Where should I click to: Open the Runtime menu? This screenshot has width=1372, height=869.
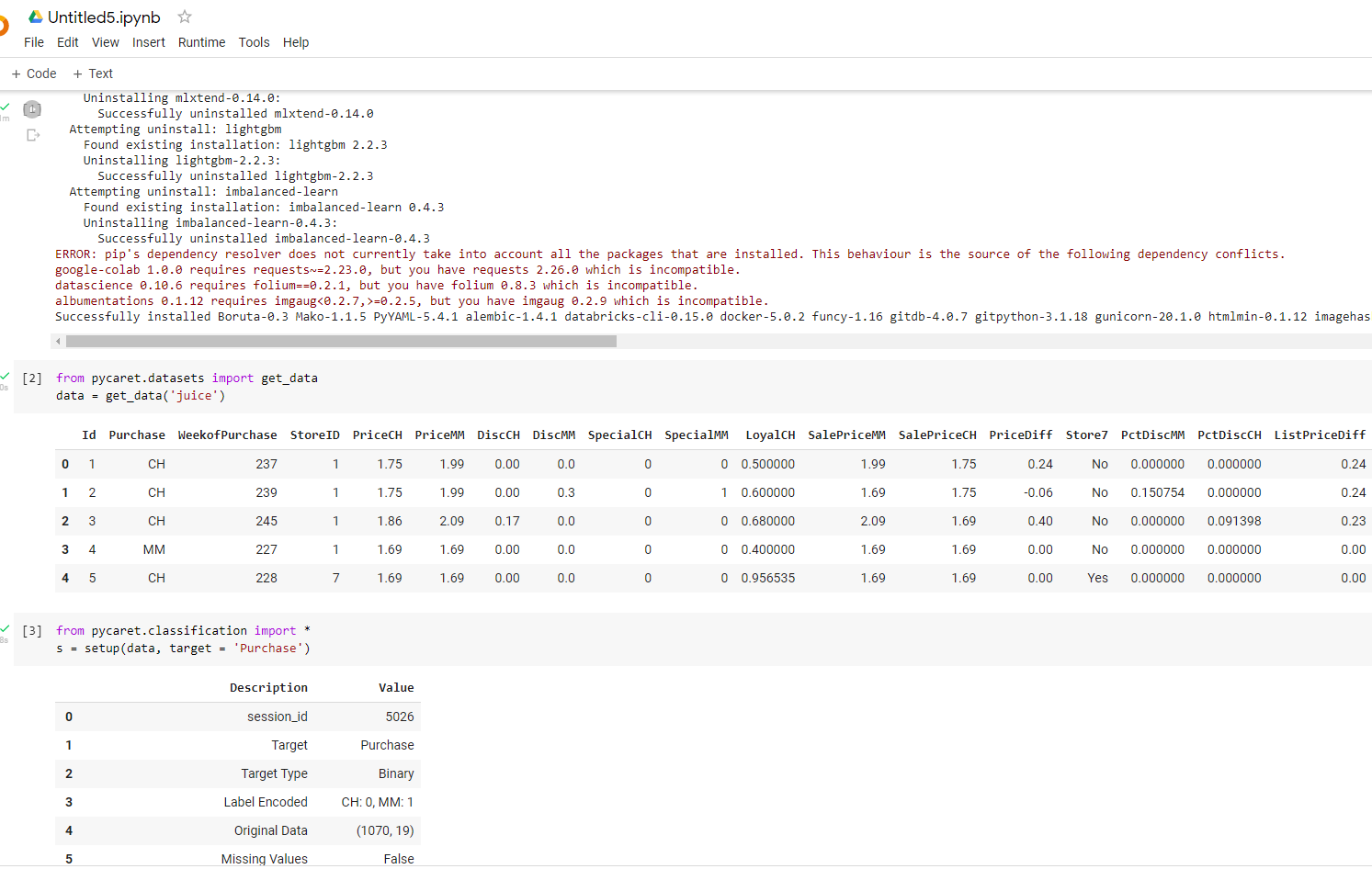201,42
